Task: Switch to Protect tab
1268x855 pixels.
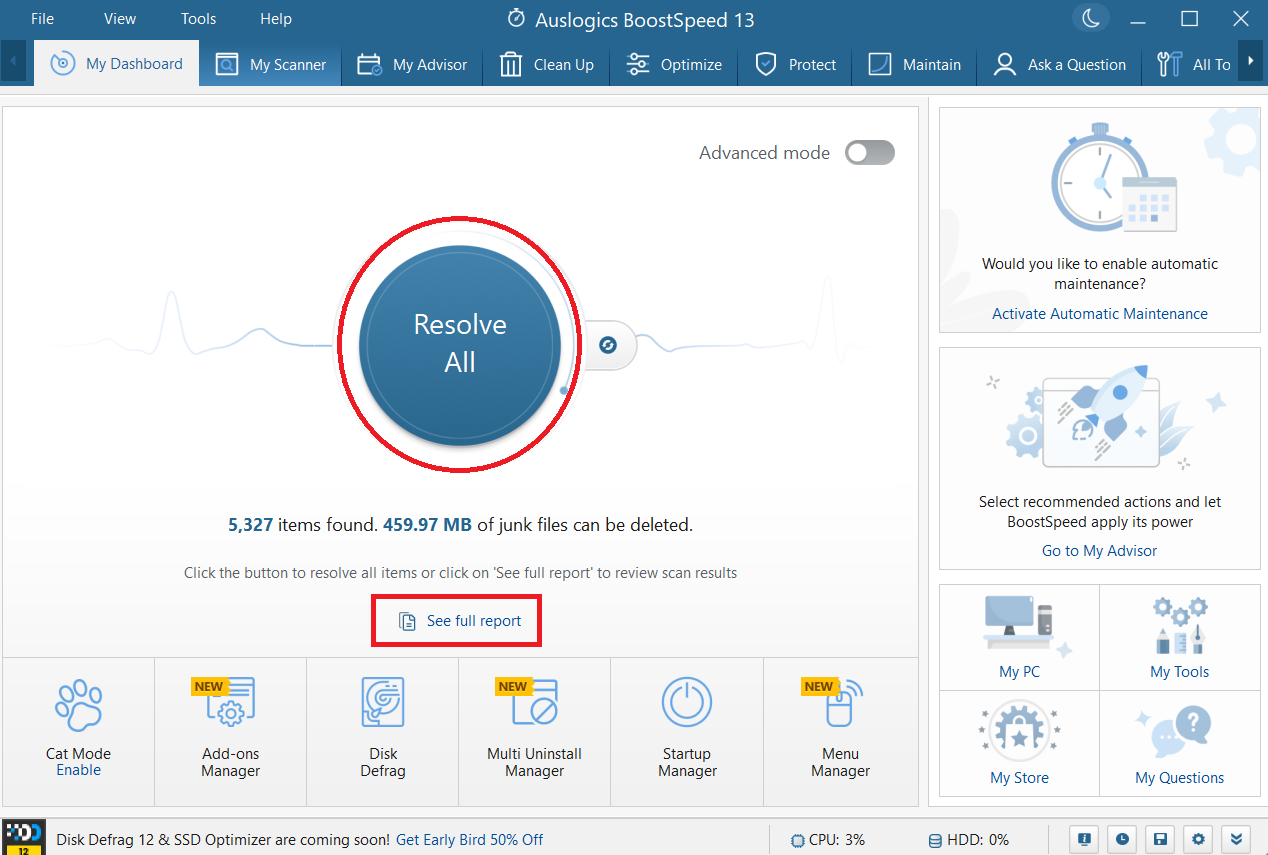Action: pyautogui.click(x=795, y=64)
